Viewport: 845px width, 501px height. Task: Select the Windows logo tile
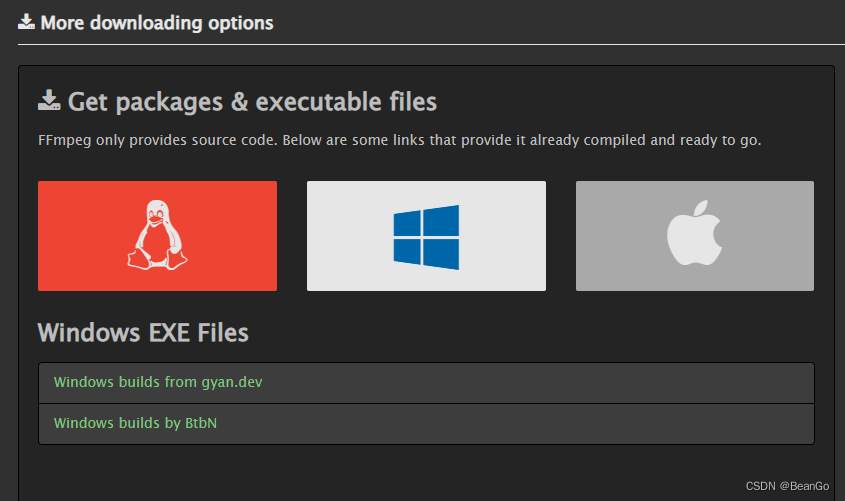coord(426,236)
